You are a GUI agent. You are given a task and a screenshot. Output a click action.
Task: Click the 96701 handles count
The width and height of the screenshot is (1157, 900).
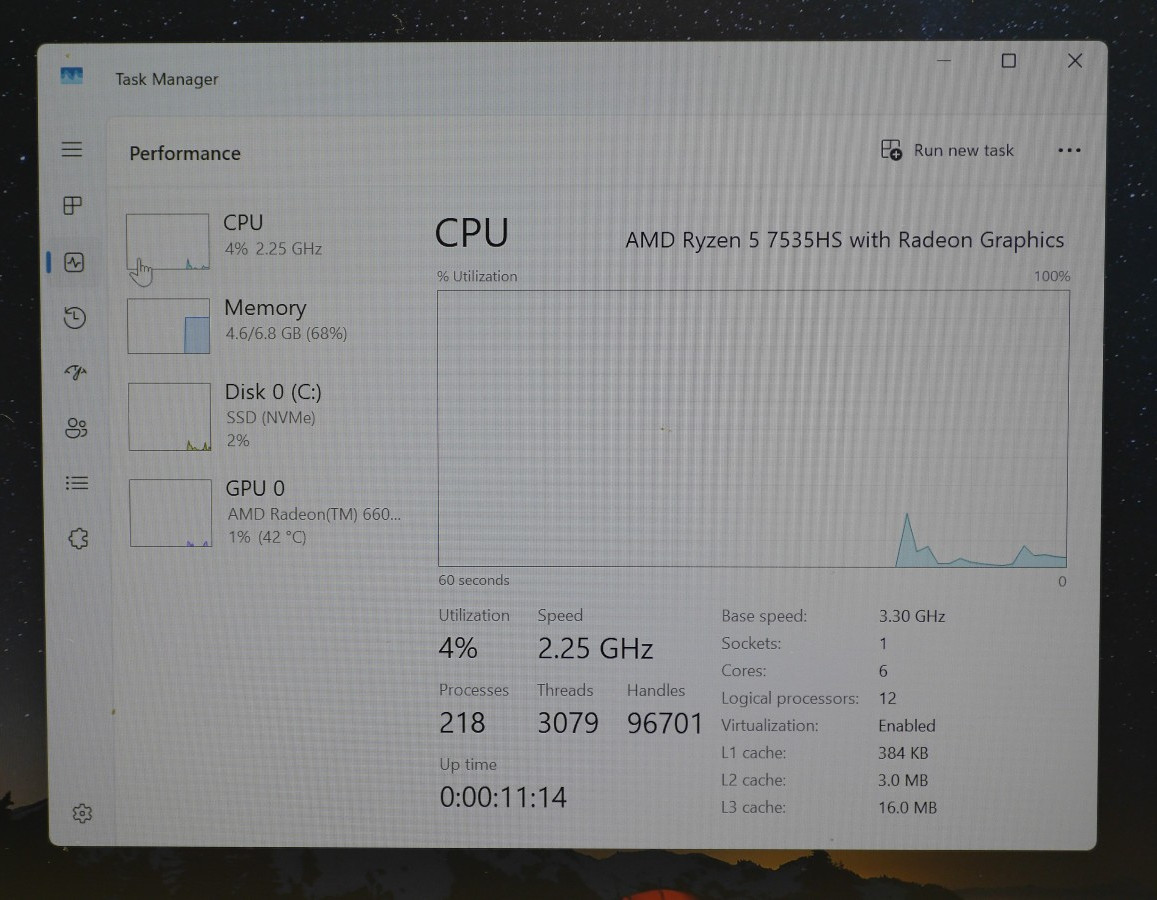tap(665, 723)
